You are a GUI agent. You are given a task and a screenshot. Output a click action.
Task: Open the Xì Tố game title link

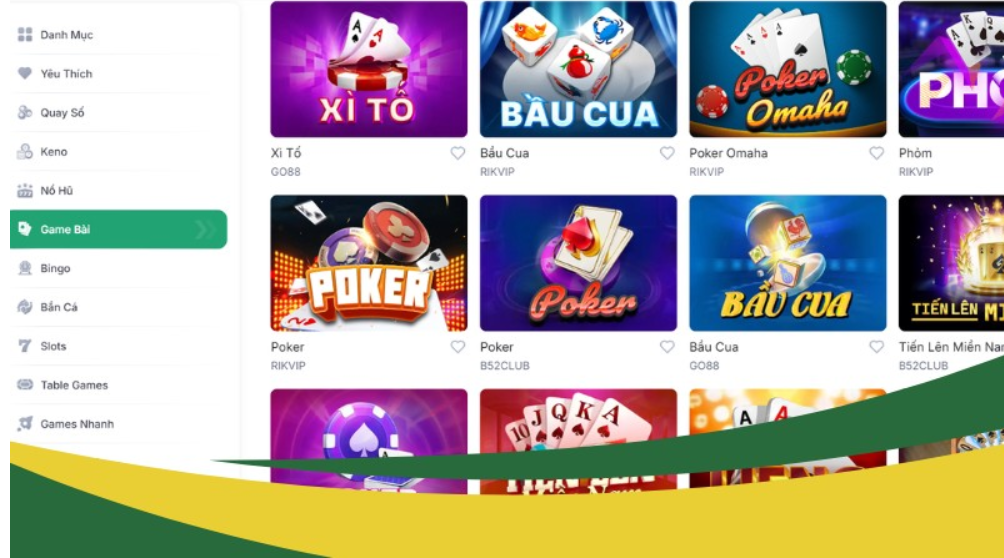click(286, 153)
